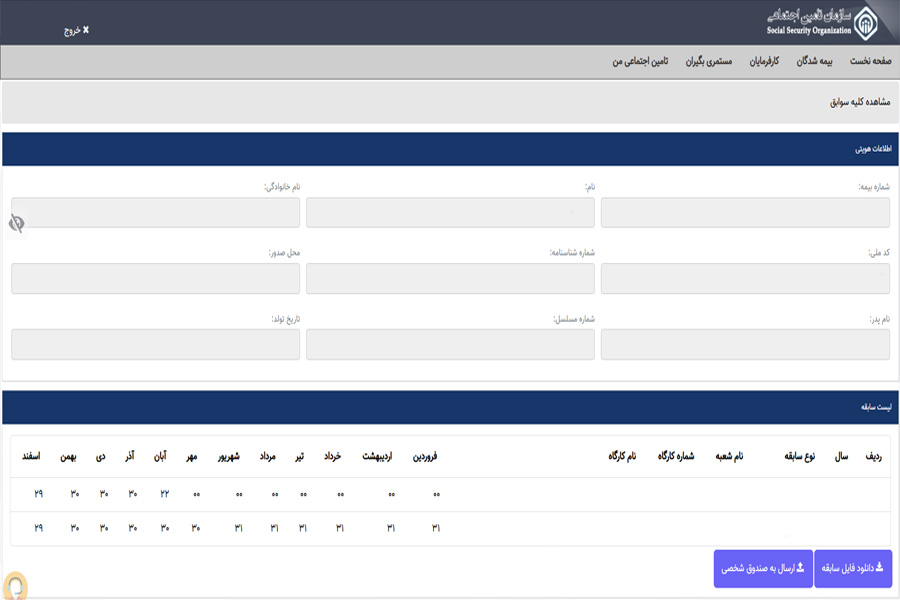
Task: Click the شماره شناسنامه input field
Action: 450,278
